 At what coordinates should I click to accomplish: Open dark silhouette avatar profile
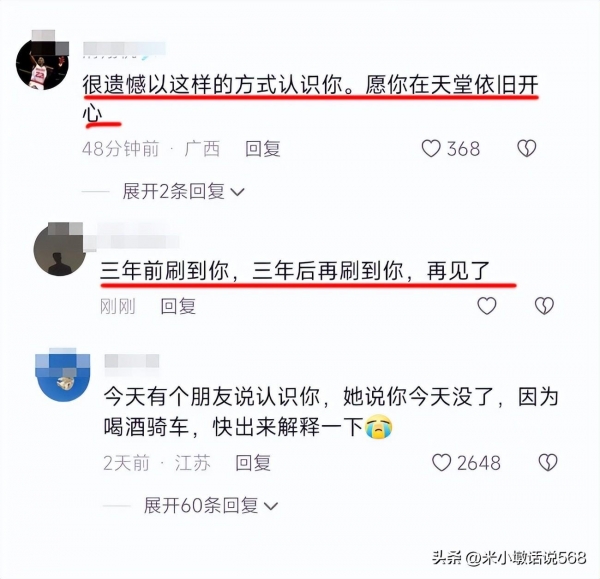coord(60,249)
